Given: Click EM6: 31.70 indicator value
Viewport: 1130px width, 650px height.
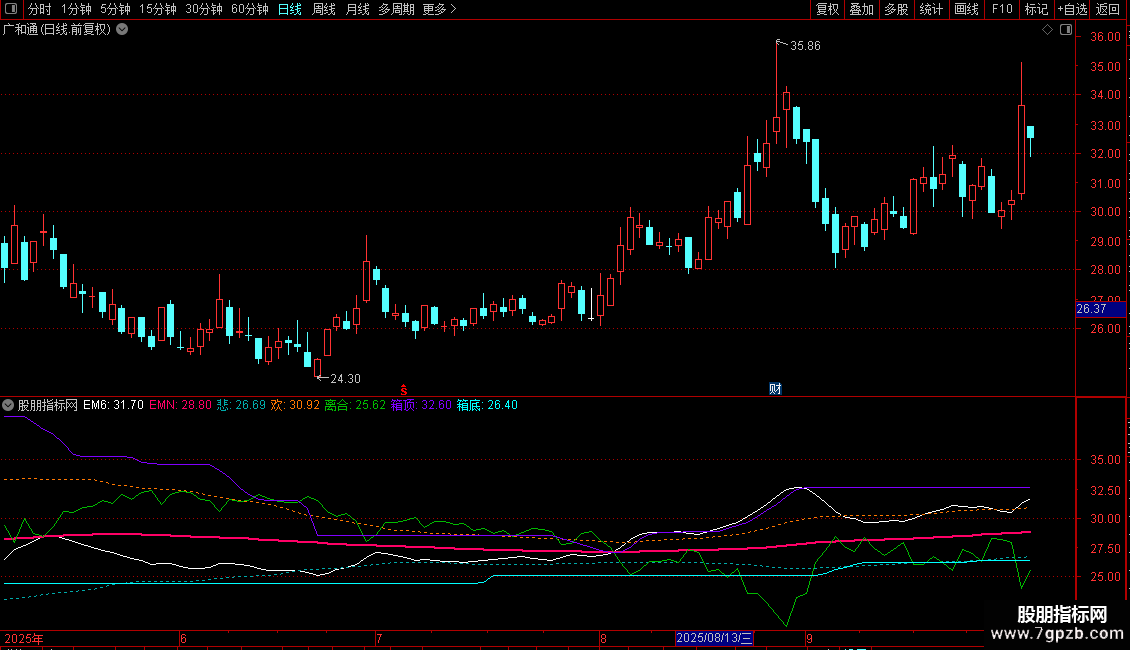Looking at the screenshot, I should coord(113,405).
